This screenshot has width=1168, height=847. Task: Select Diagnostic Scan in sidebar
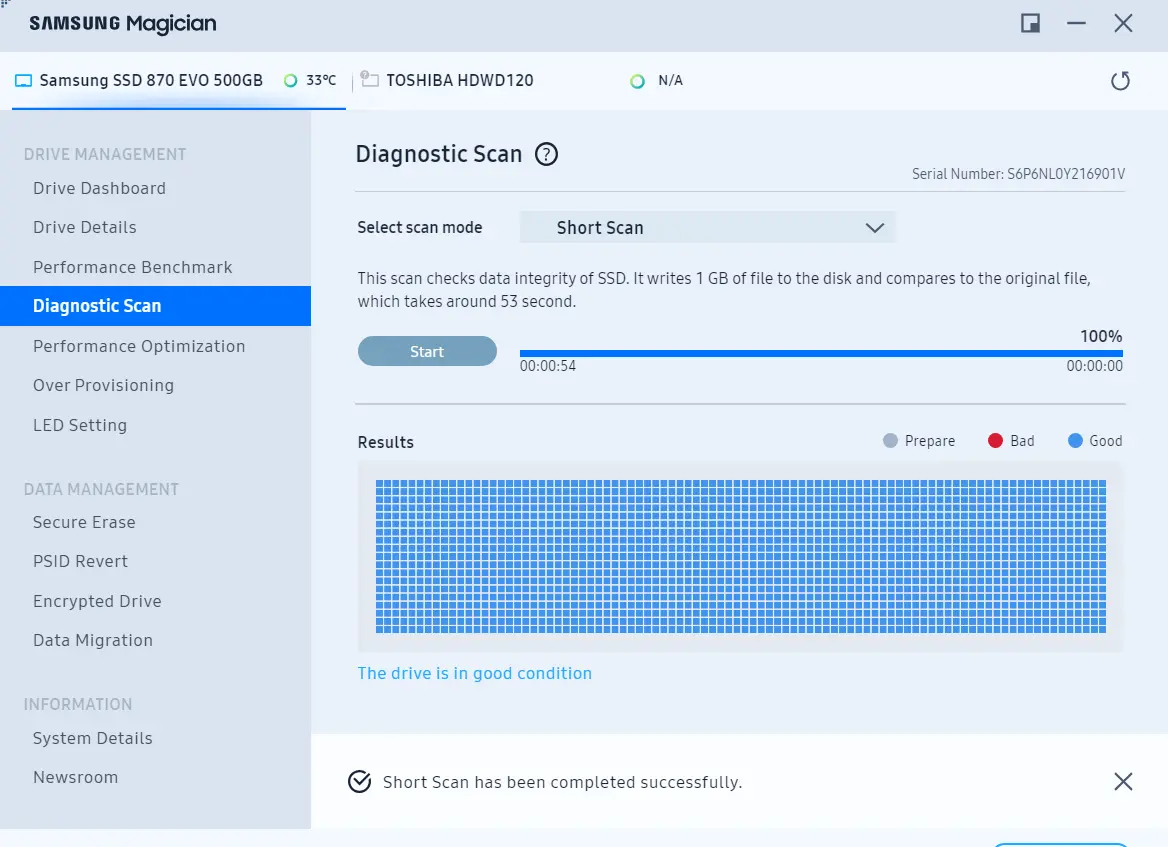(x=155, y=306)
